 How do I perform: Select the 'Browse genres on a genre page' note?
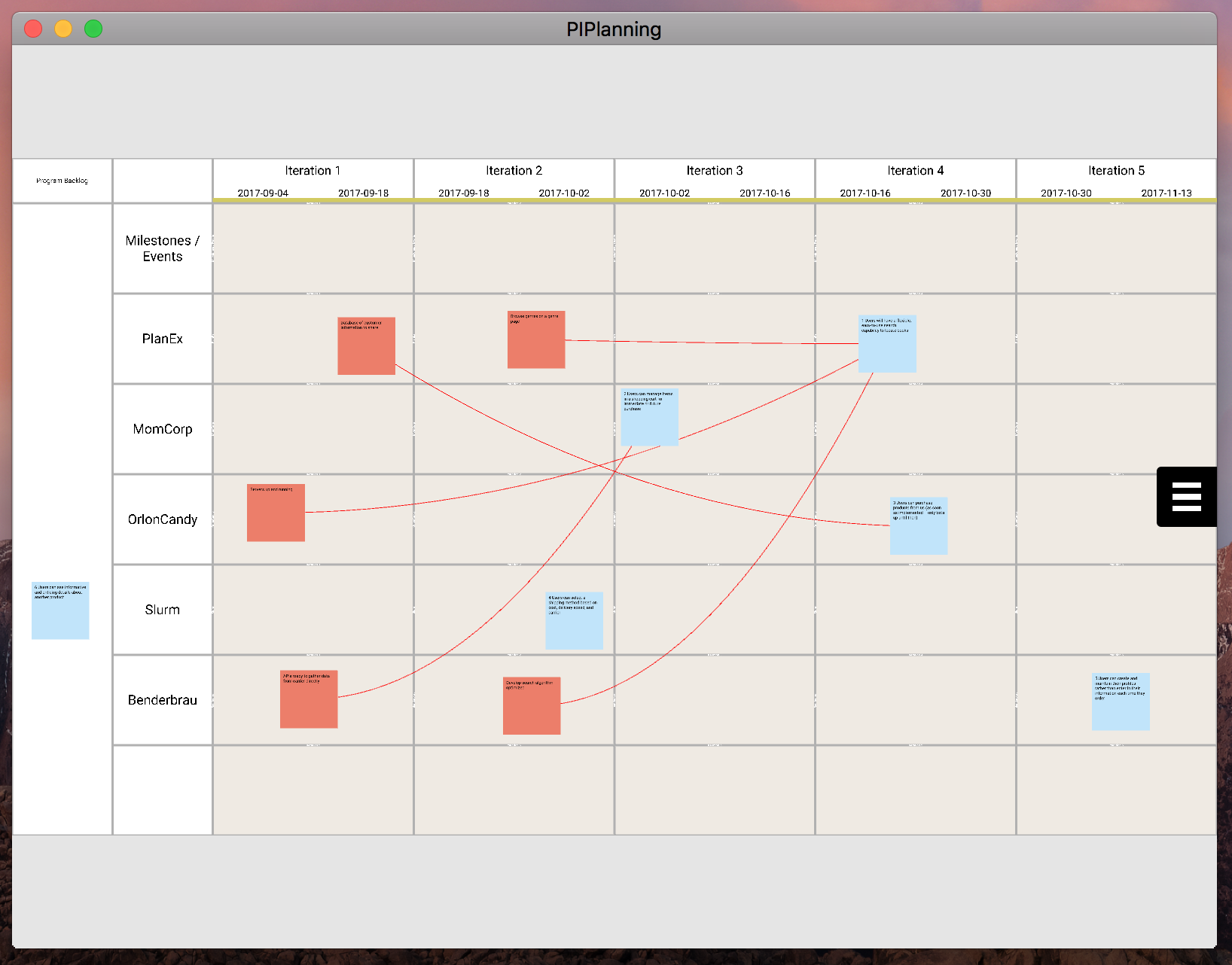coord(535,339)
